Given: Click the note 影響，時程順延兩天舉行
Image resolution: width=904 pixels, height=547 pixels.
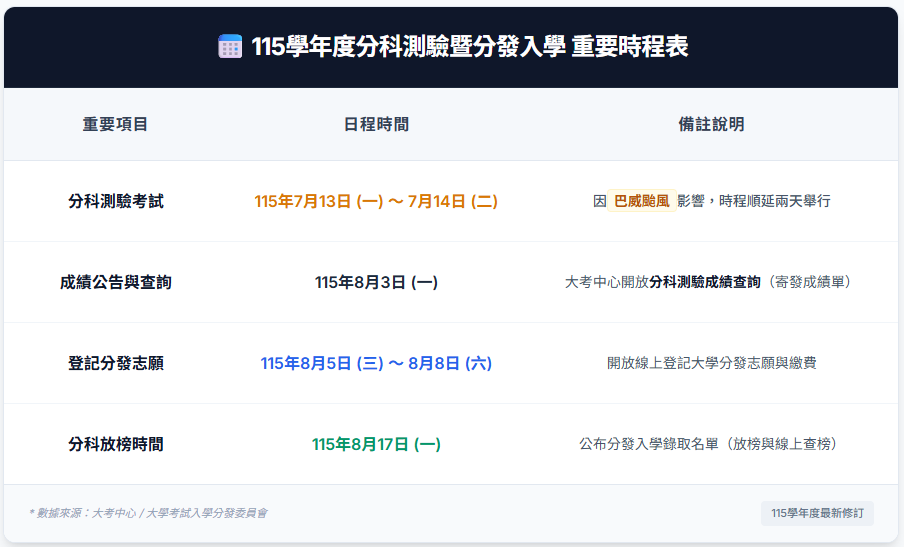Looking at the screenshot, I should (754, 201).
